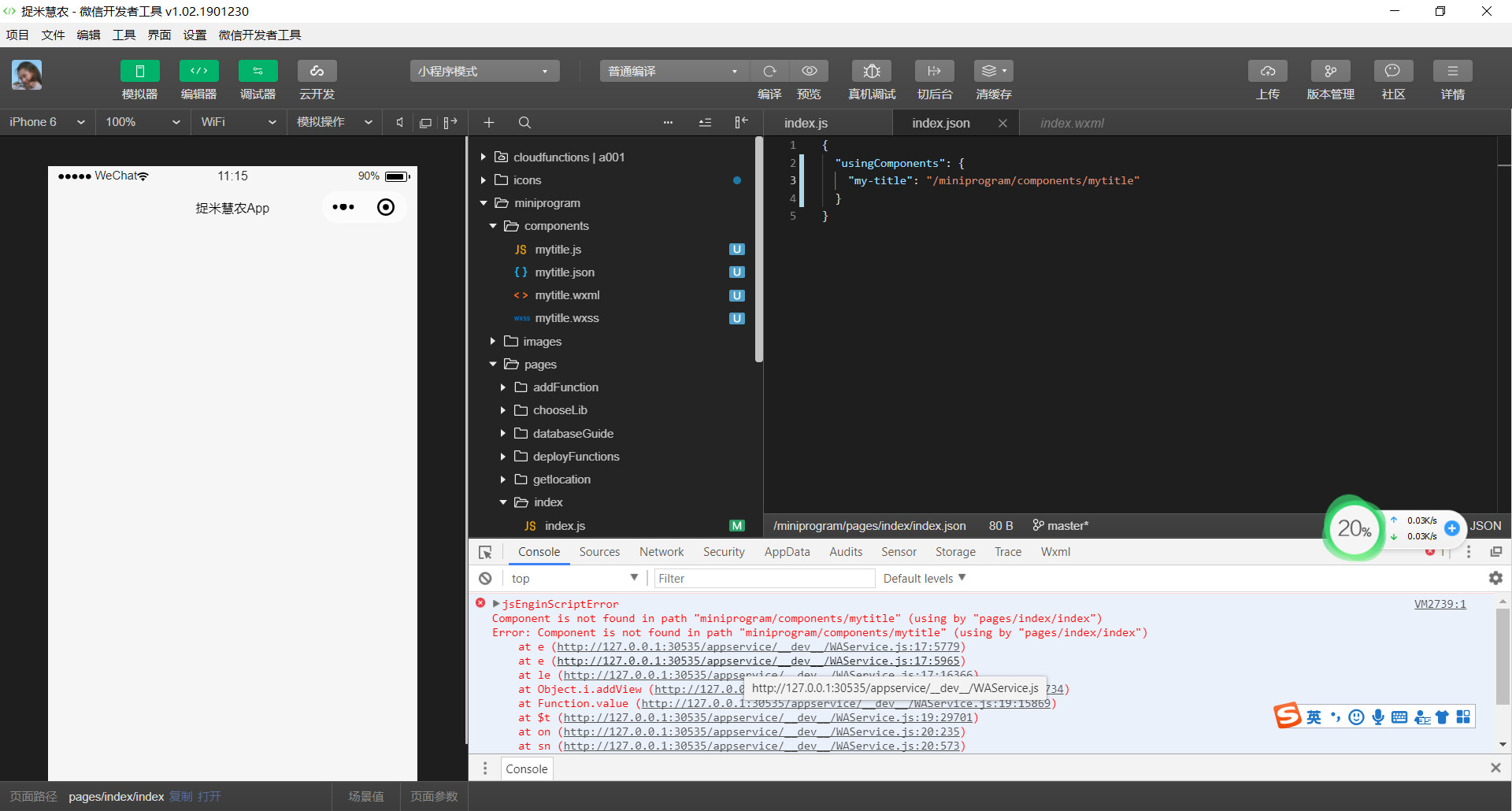Toggle the editor (编辑器) panel
This screenshot has width=1512, height=811.
coord(199,71)
